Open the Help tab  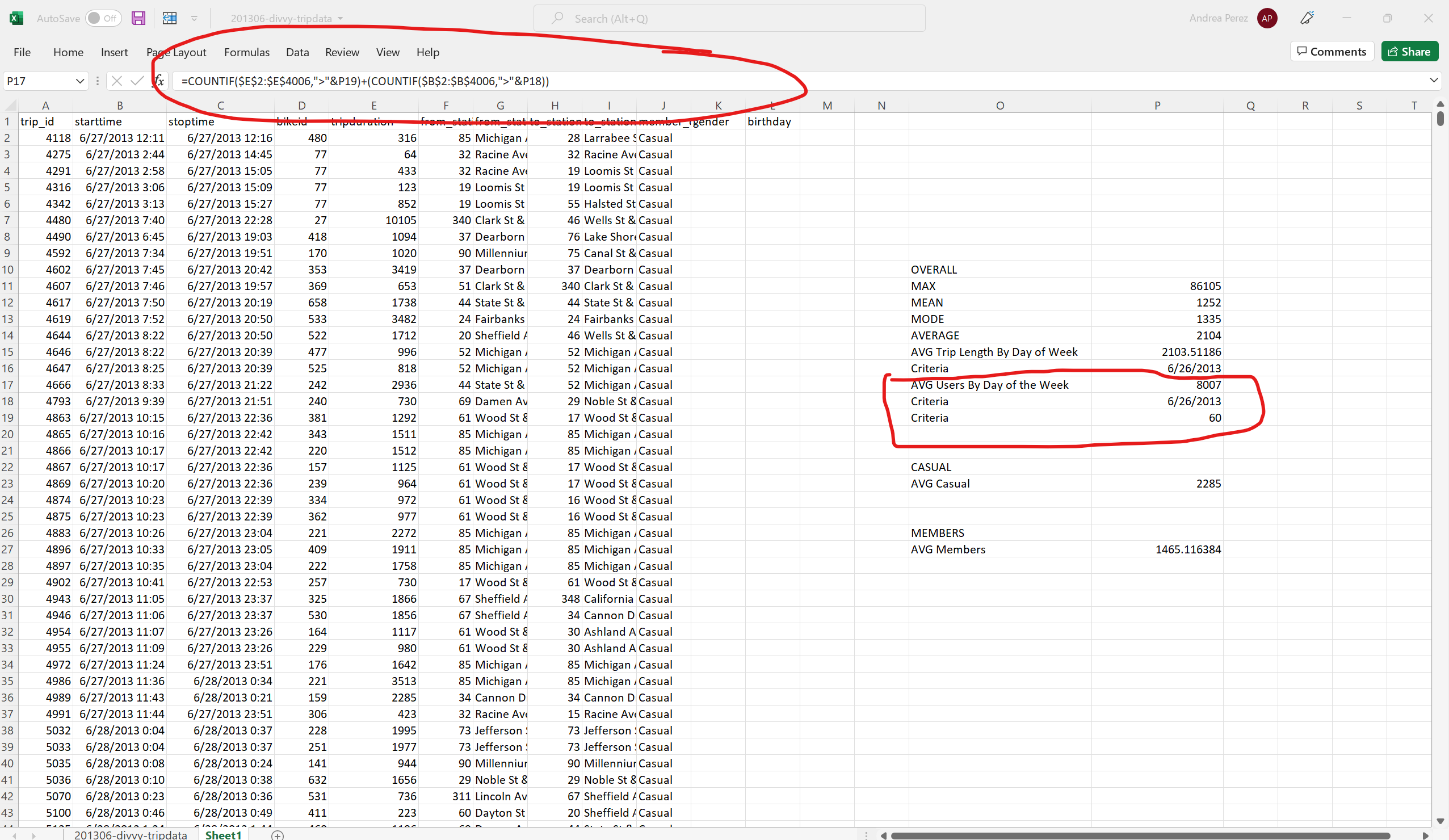(428, 52)
